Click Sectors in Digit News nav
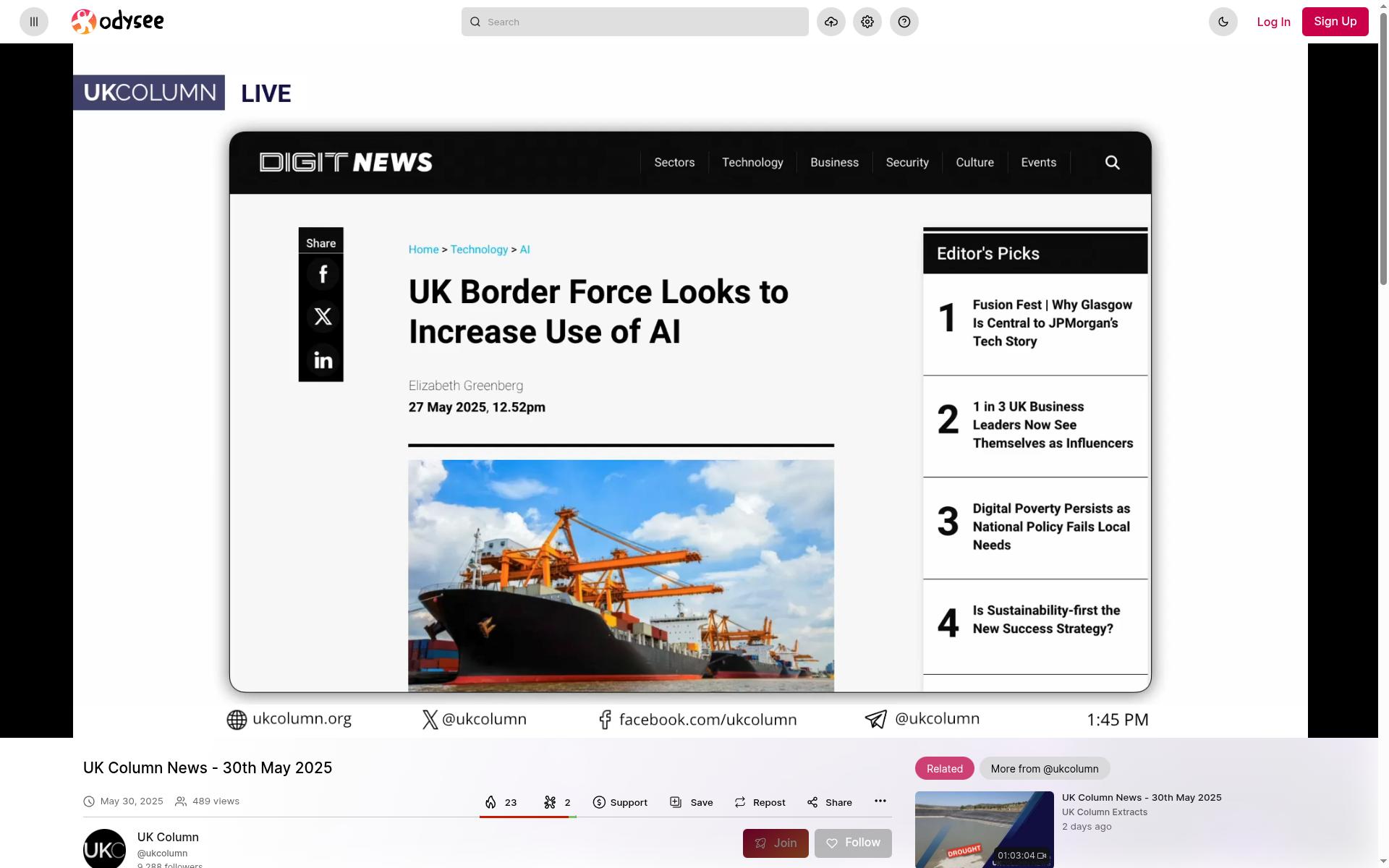The height and width of the screenshot is (868, 1389). tap(674, 163)
